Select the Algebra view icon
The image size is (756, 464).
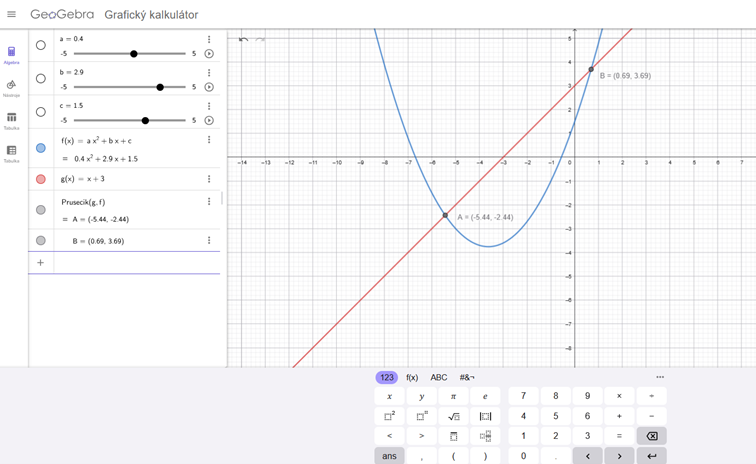11,52
